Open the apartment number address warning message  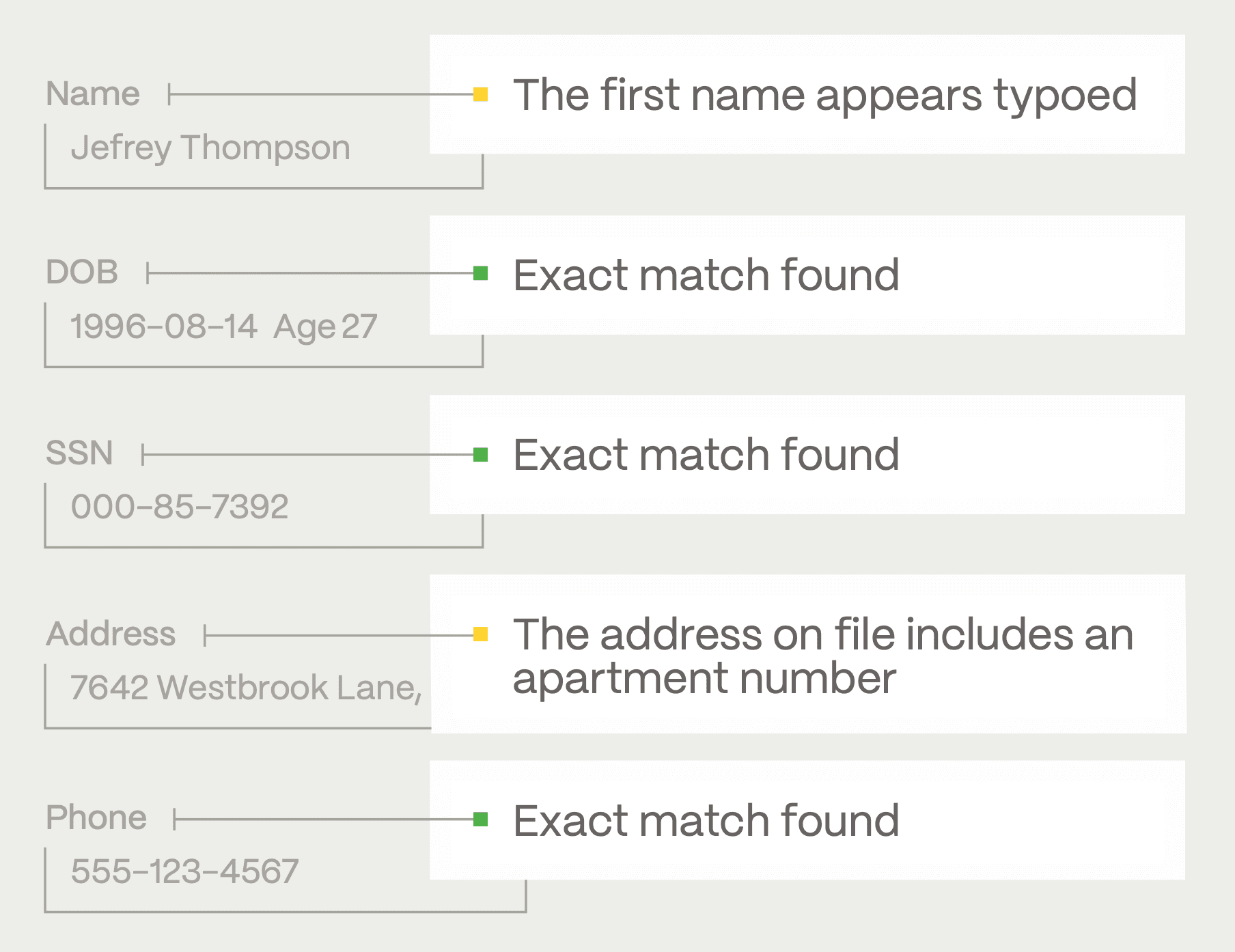coord(823,656)
